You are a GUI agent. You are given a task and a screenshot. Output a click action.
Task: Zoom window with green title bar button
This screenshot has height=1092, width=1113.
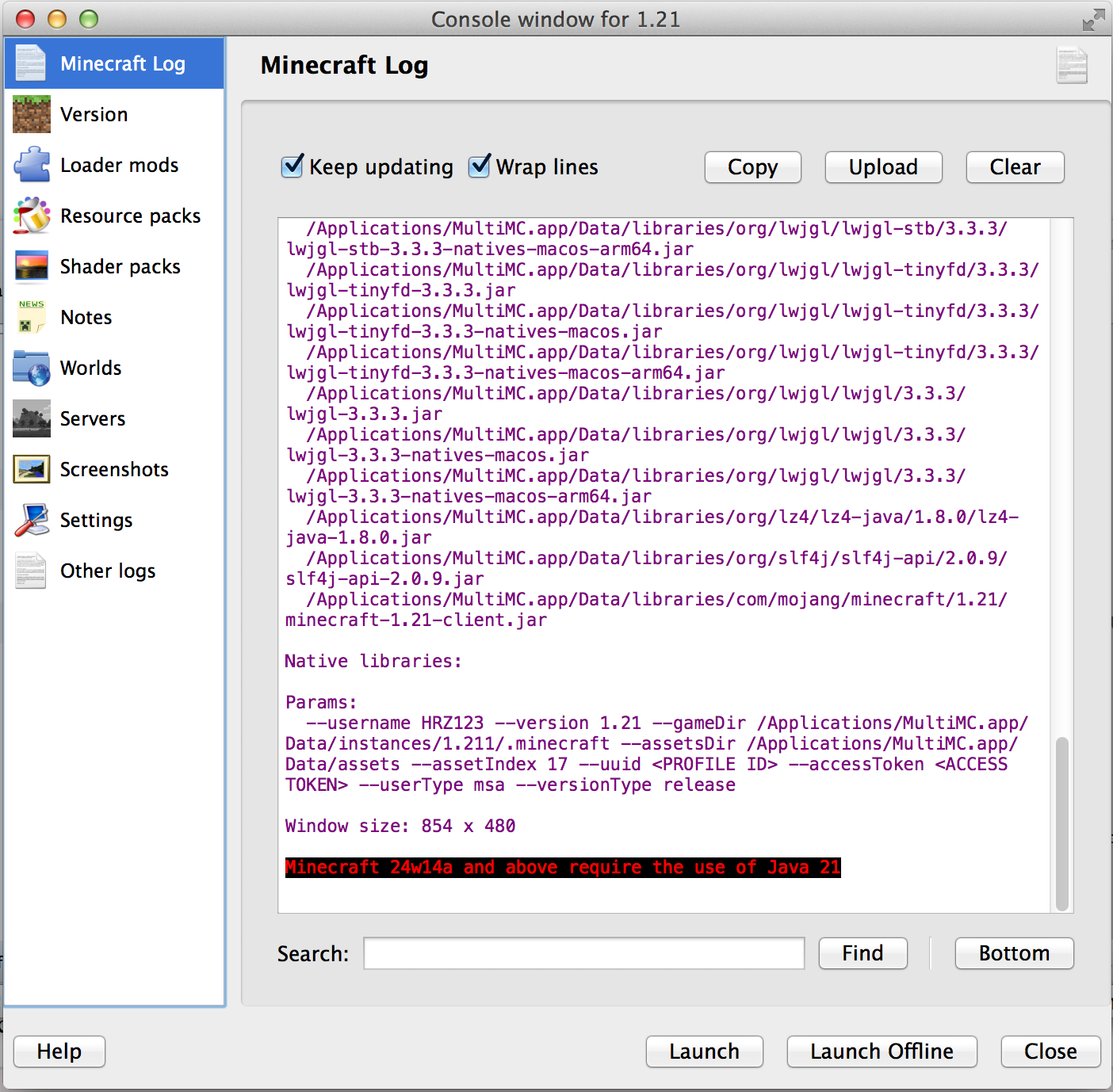(x=89, y=19)
